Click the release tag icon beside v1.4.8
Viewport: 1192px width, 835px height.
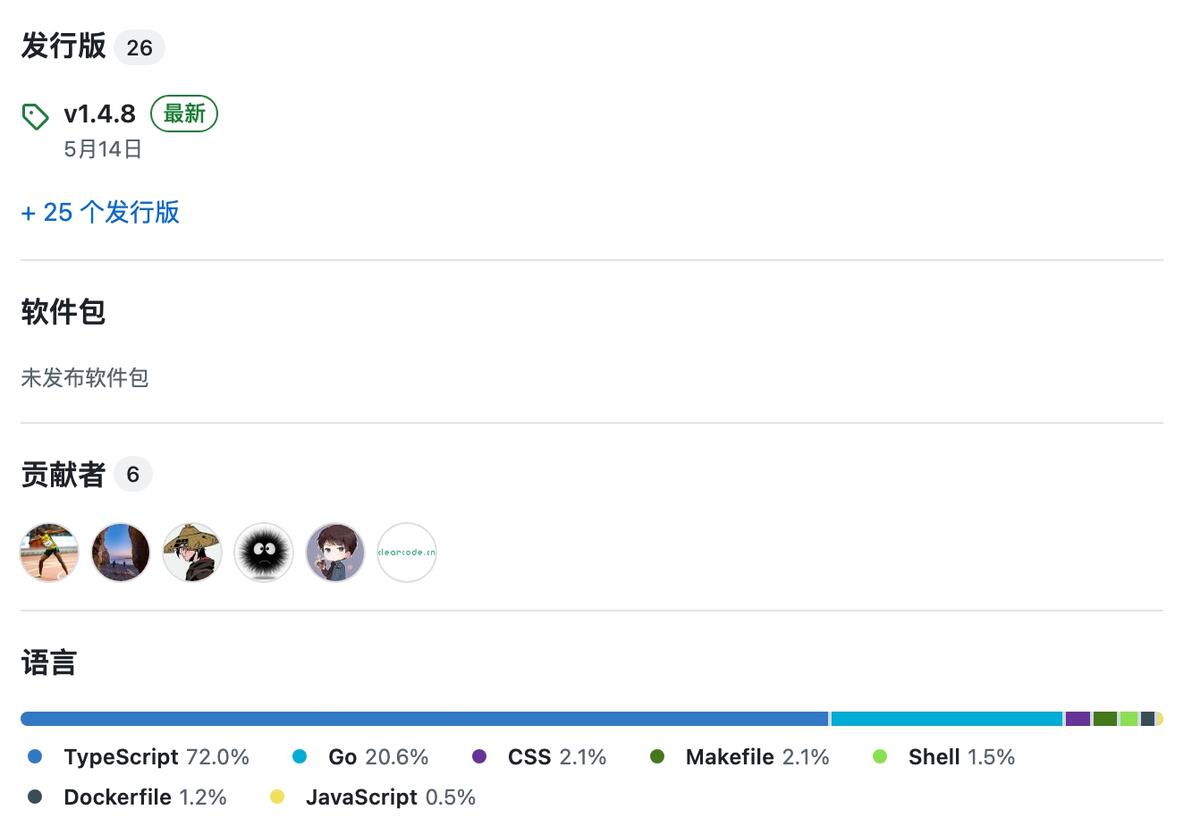click(35, 117)
